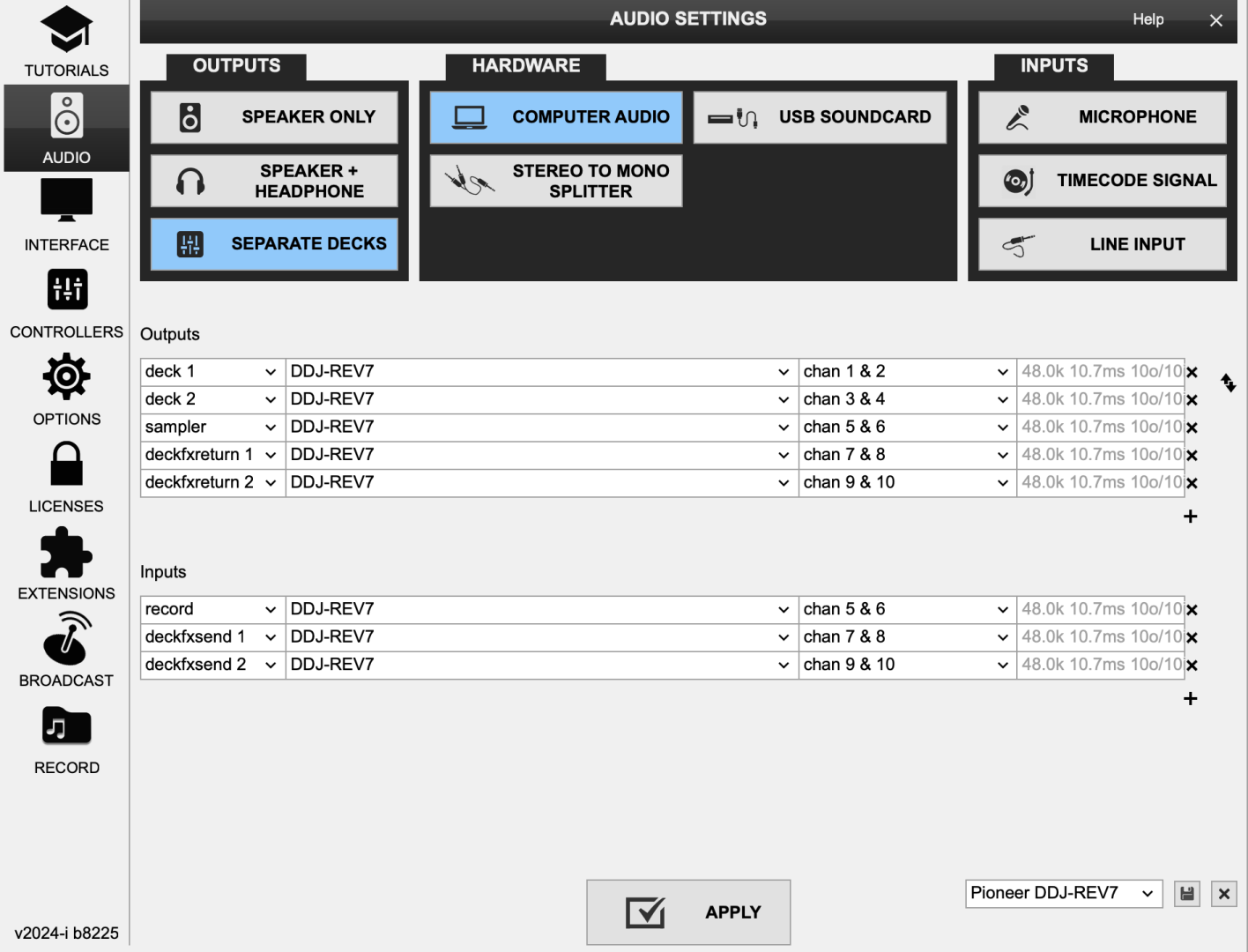The width and height of the screenshot is (1248, 952).
Task: Open the Extensions puzzle section
Action: pyautogui.click(x=66, y=565)
